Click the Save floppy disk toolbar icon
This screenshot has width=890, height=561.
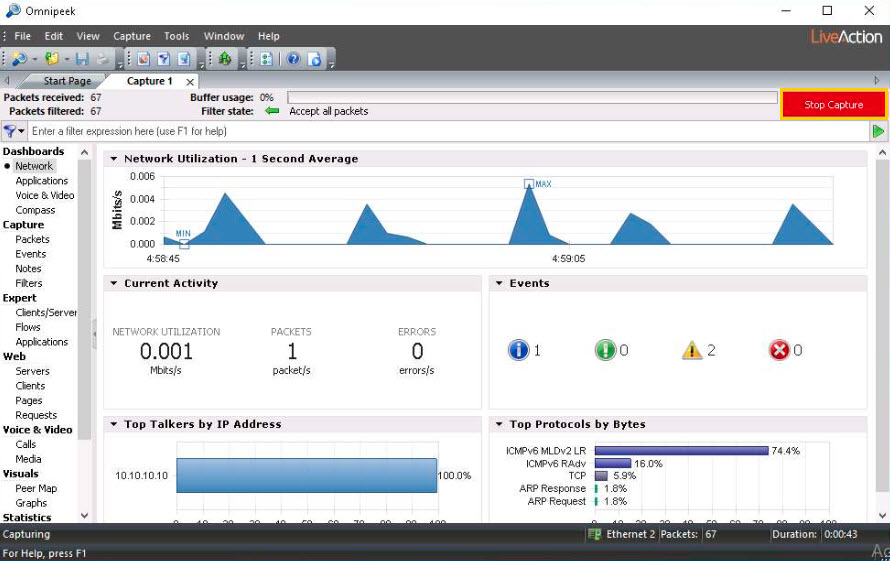(82, 58)
